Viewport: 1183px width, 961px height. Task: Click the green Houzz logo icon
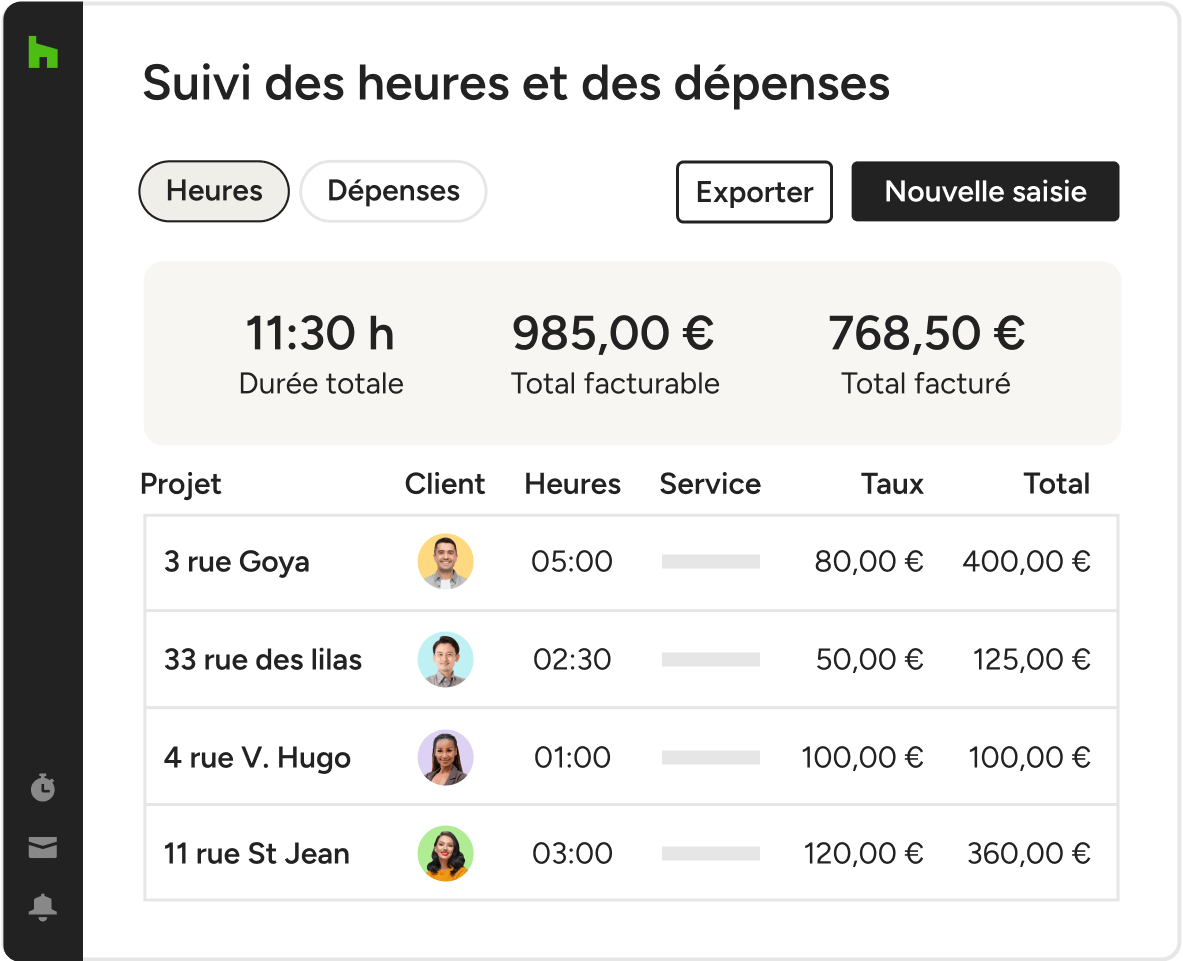tap(42, 52)
